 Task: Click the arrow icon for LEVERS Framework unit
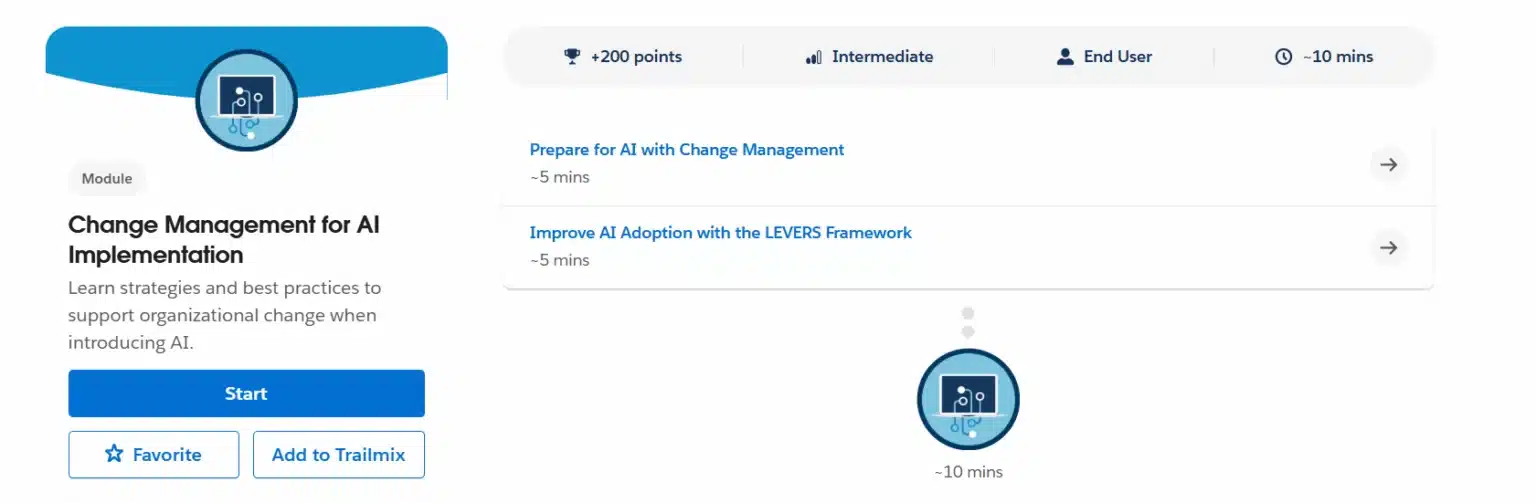1388,248
